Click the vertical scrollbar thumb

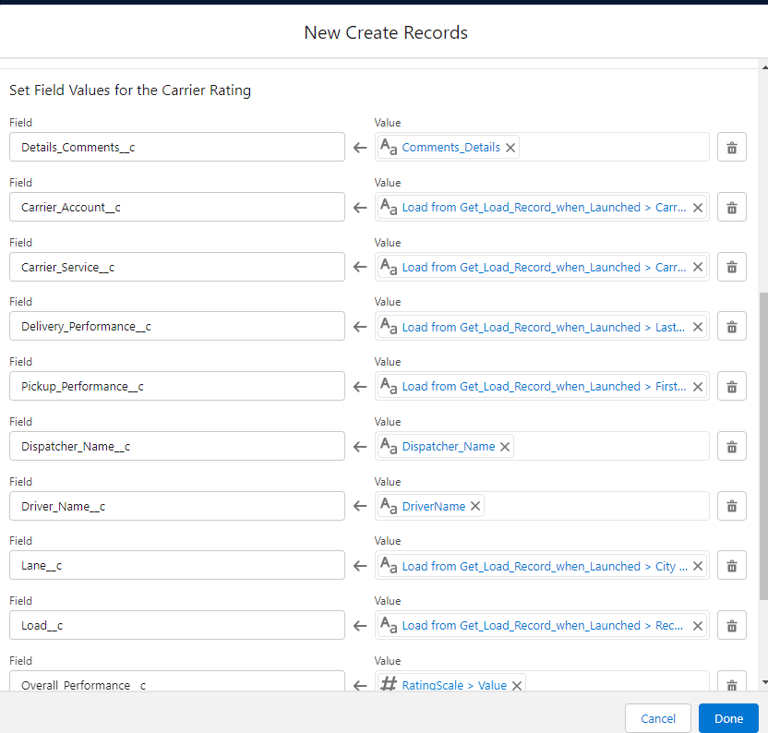764,446
